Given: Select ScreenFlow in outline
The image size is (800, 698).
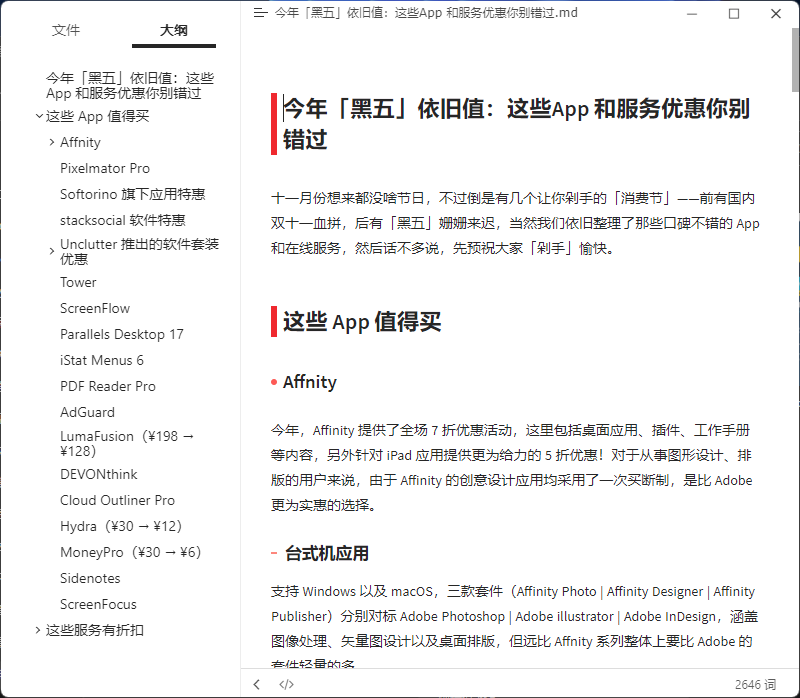Looking at the screenshot, I should coord(95,308).
